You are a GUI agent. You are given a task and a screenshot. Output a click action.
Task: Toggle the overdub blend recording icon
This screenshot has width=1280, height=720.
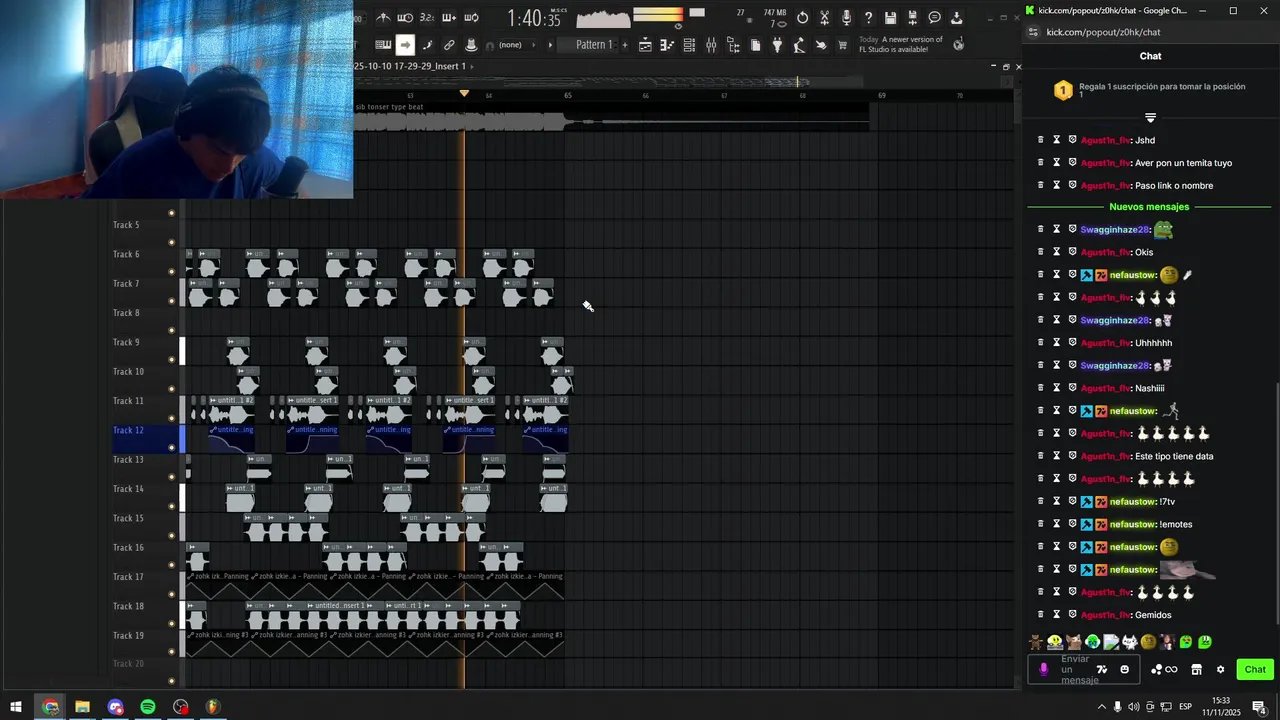tap(449, 17)
